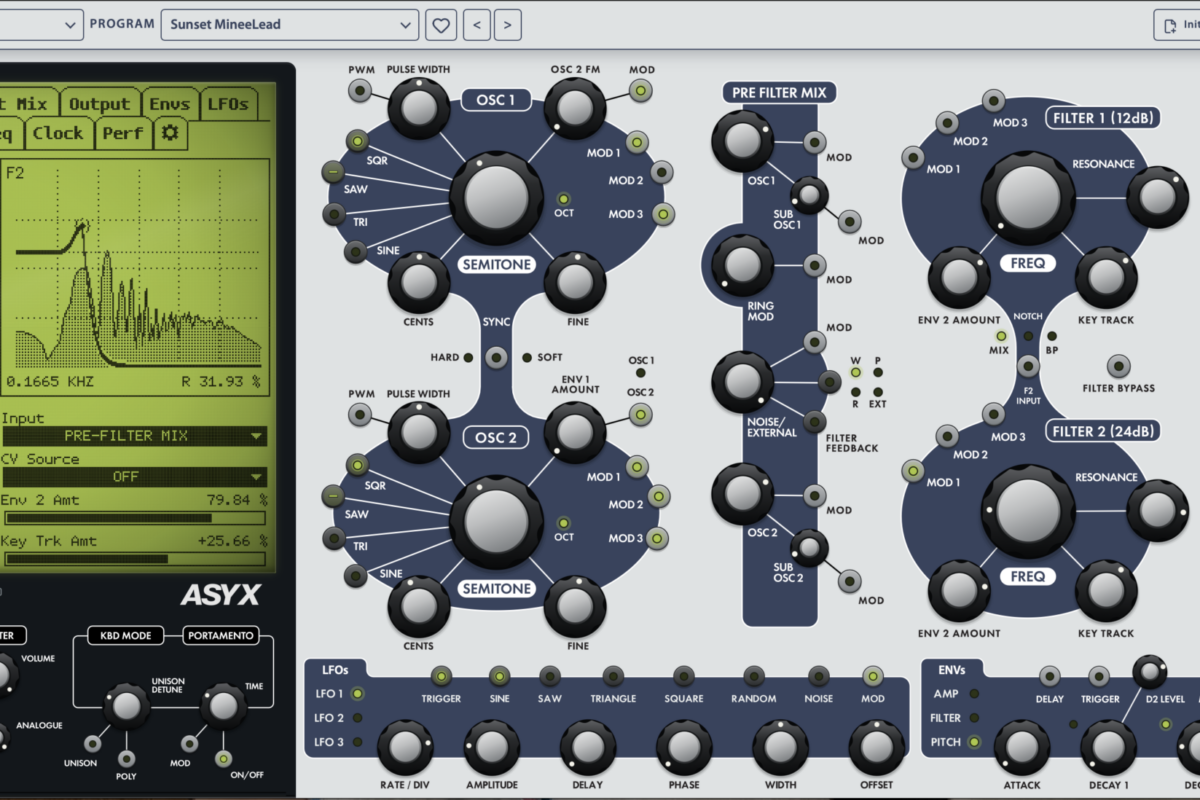
Task: Click the UNISON DETUNE knob
Action: click(125, 706)
